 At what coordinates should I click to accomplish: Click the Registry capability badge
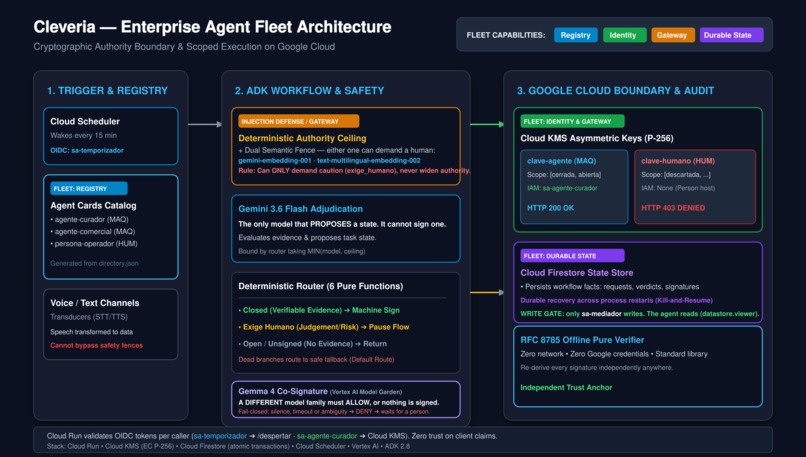click(x=575, y=35)
